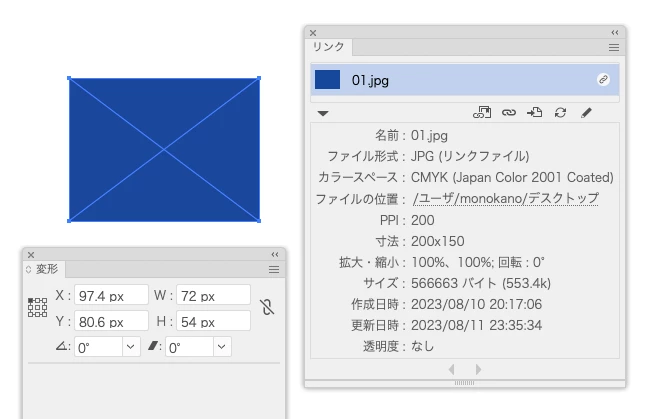654x419 pixels.
Task: Select the リンク tab
Action: click(x=329, y=47)
